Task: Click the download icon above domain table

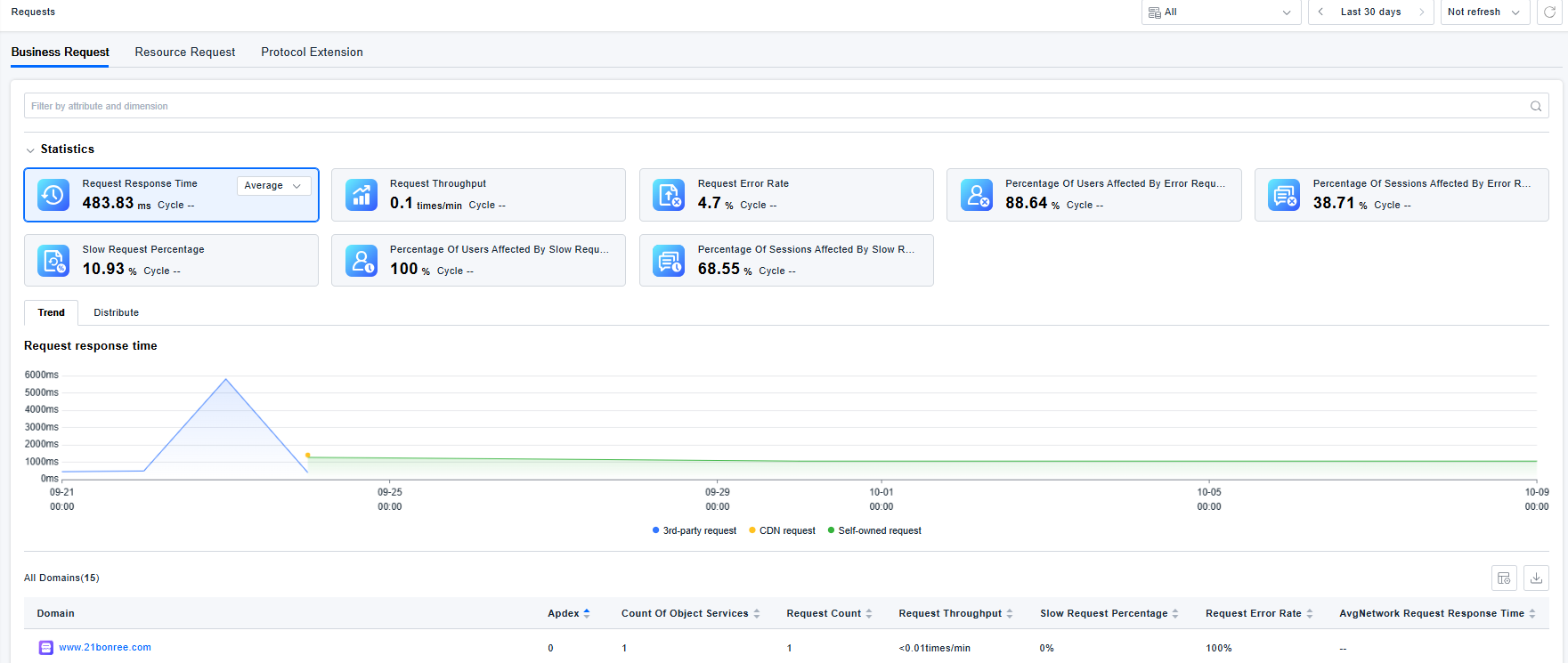Action: (x=1536, y=578)
